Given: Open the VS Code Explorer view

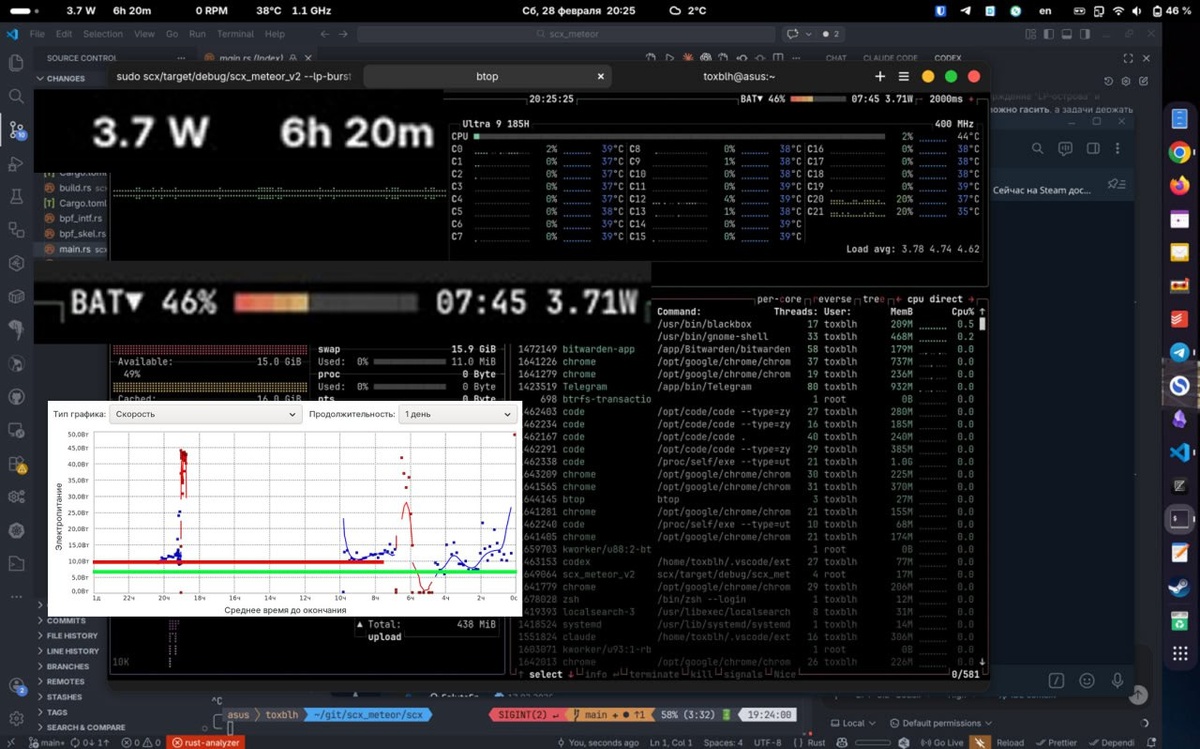Looking at the screenshot, I should tap(16, 62).
